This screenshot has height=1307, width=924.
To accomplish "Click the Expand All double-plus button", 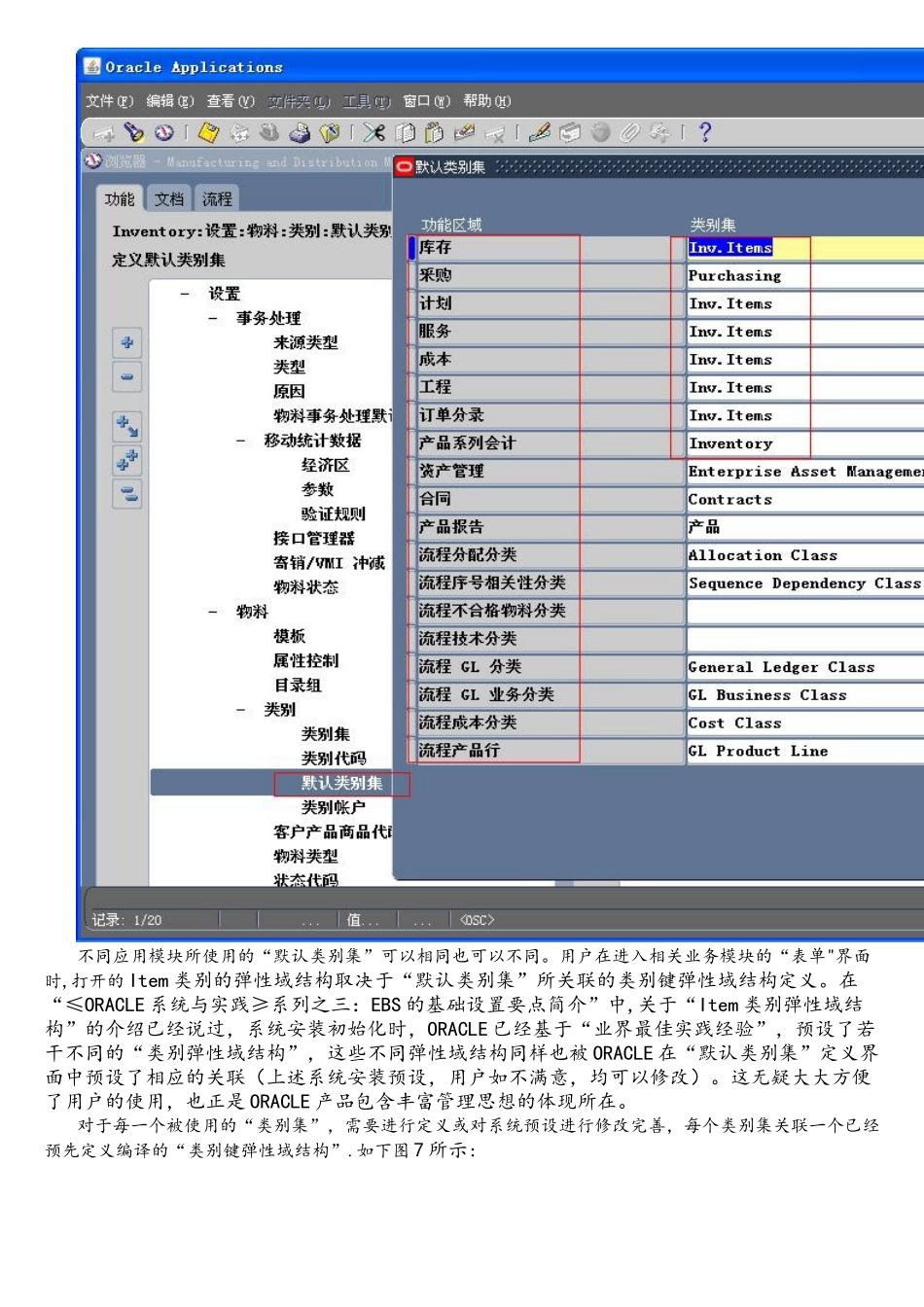I will [x=127, y=460].
